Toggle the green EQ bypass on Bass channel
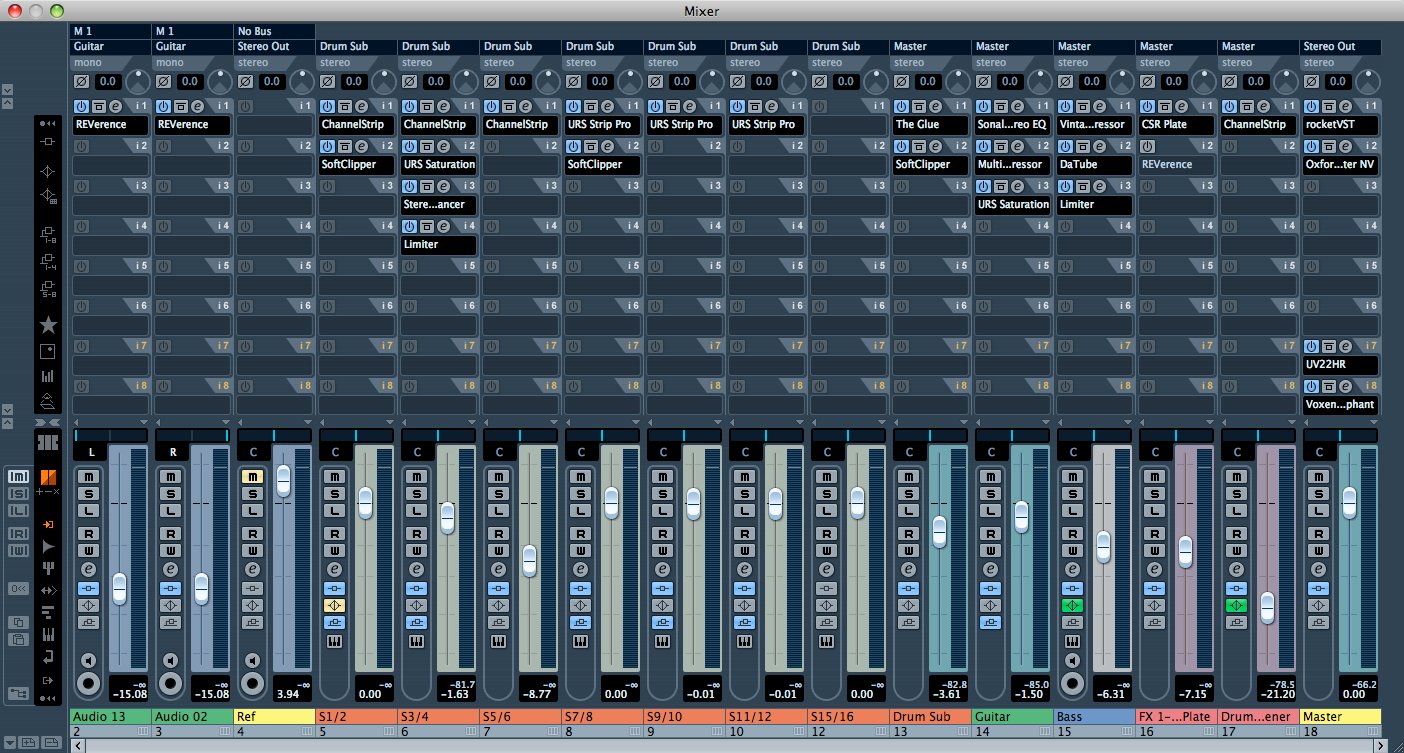Viewport: 1404px width, 753px height. pyautogui.click(x=1072, y=605)
